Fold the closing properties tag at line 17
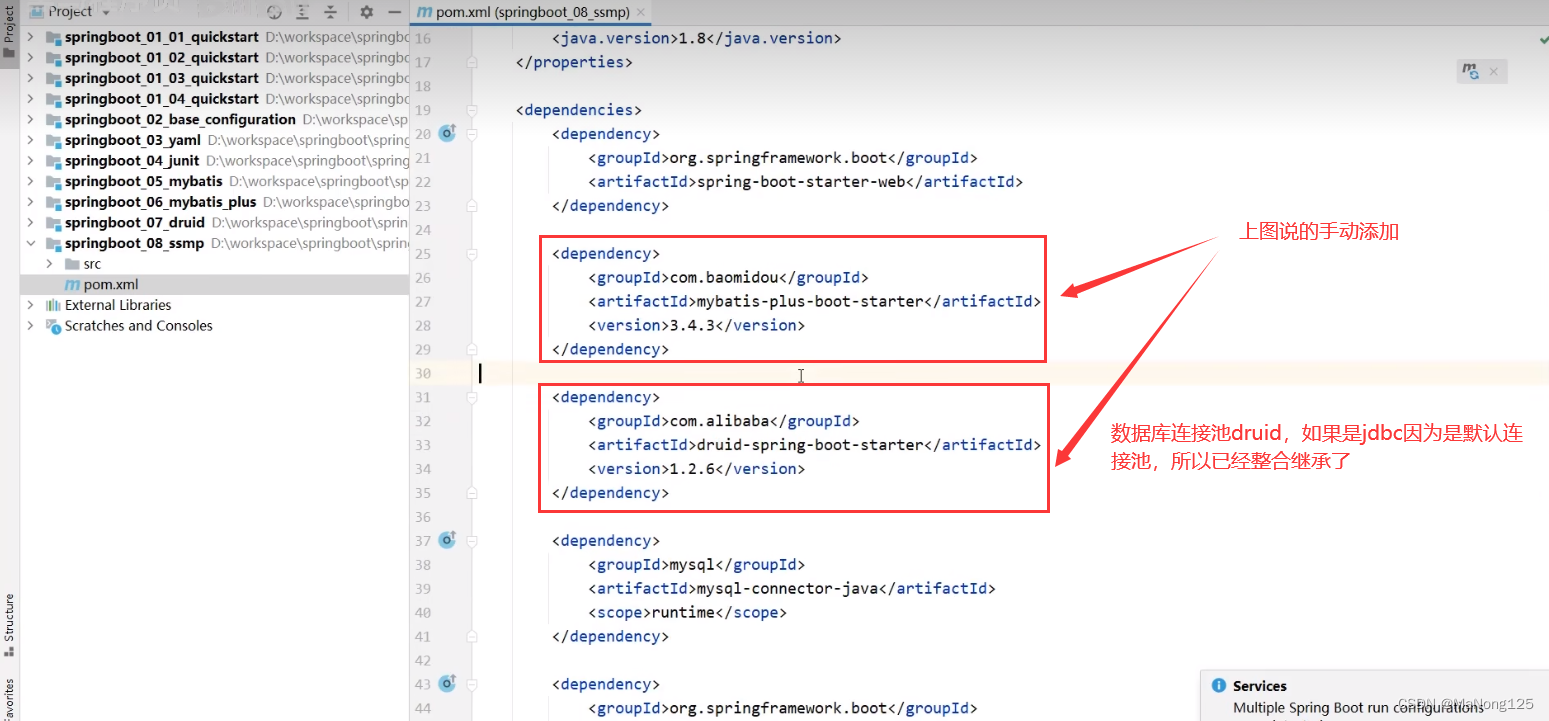Screen dimensions: 1549x721 coord(472,62)
